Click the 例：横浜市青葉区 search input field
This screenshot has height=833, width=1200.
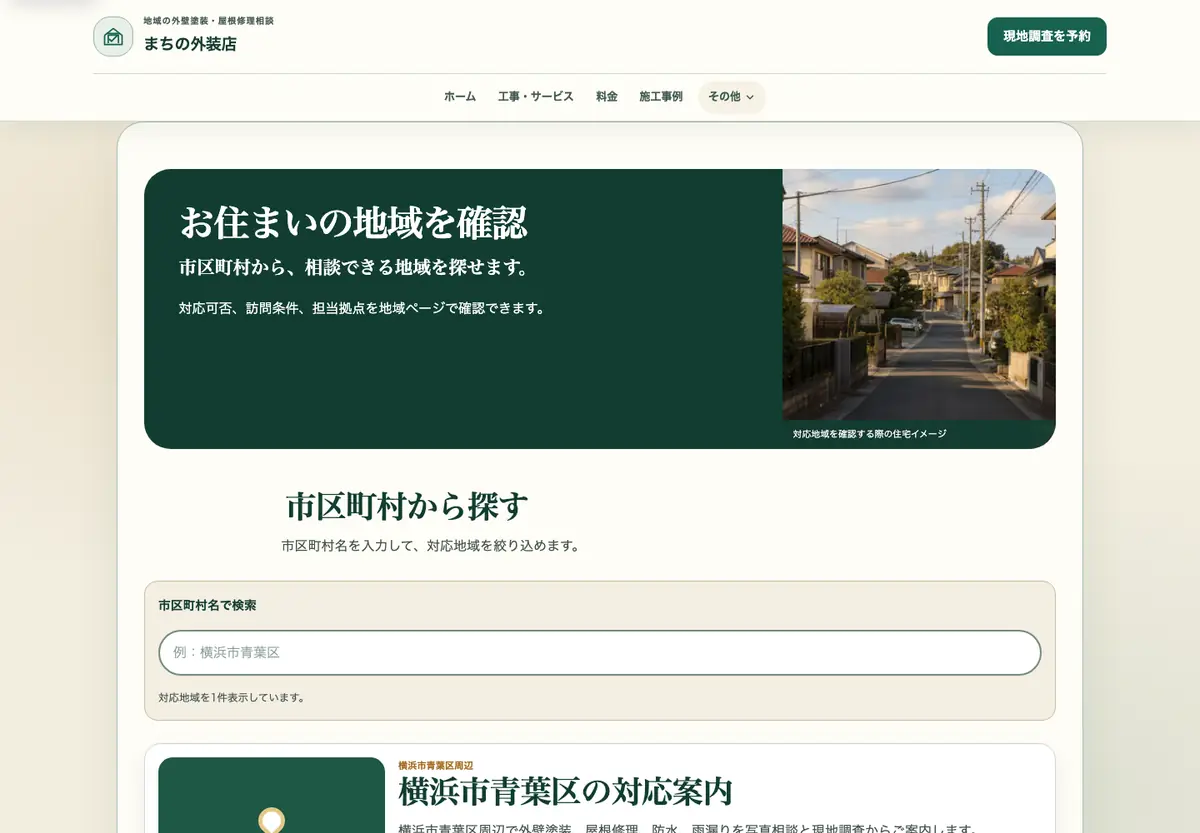(x=600, y=652)
